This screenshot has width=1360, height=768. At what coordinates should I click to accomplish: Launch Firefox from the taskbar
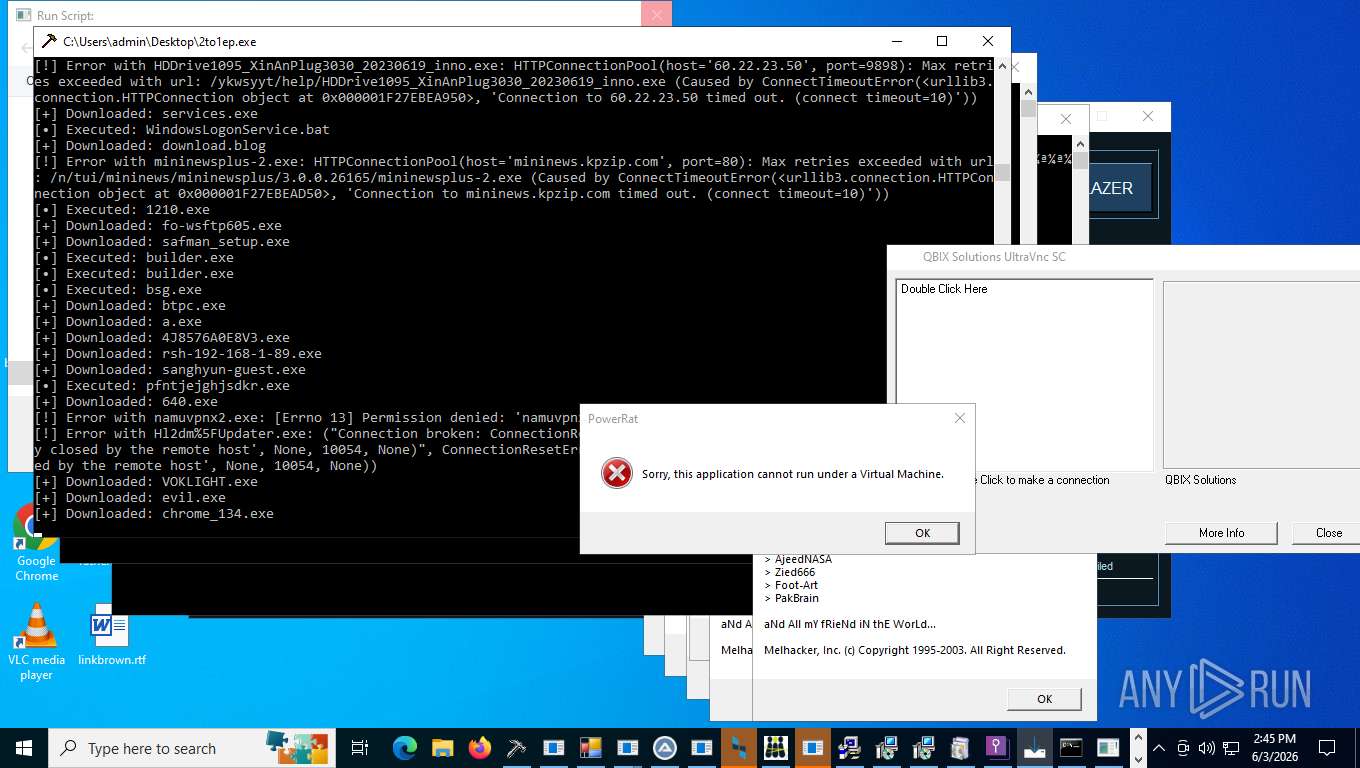click(x=480, y=748)
